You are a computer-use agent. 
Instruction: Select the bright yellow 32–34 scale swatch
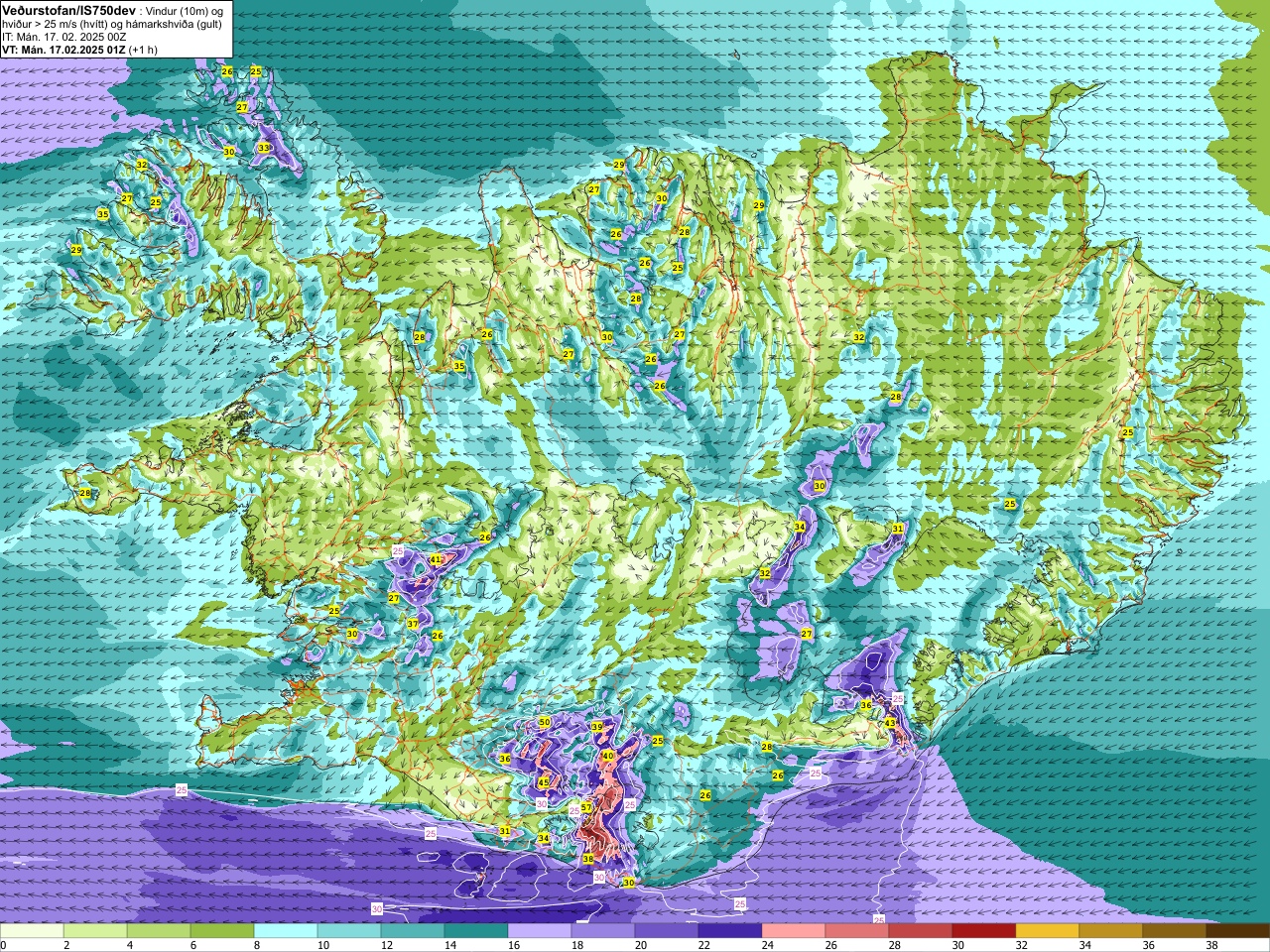(x=1048, y=931)
